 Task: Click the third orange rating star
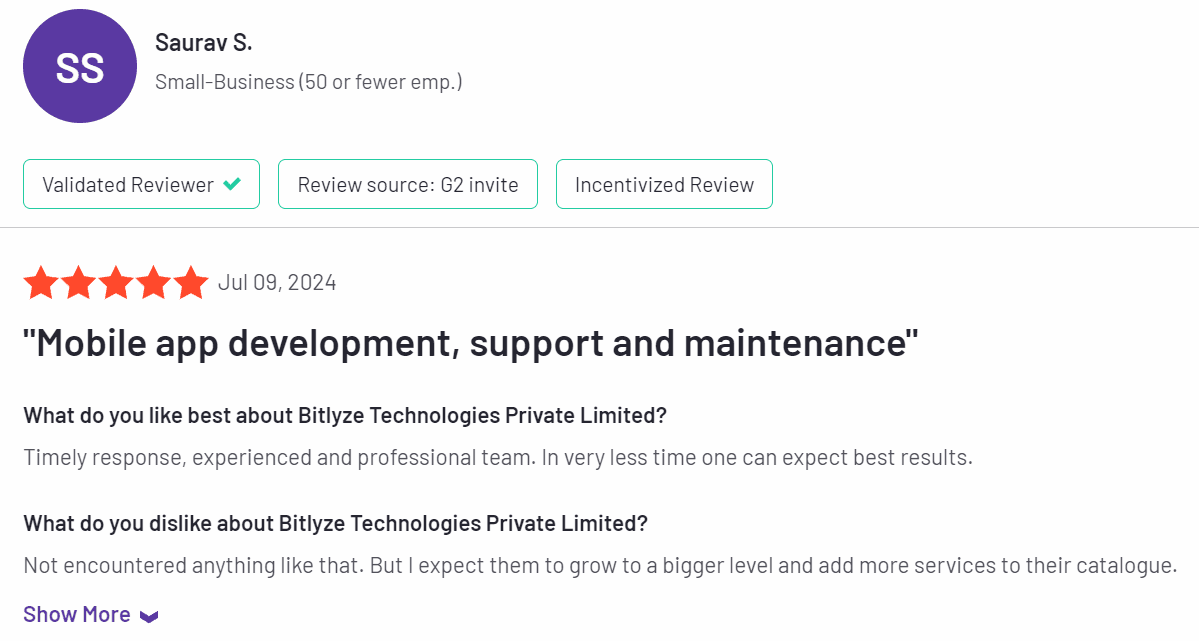tap(116, 283)
